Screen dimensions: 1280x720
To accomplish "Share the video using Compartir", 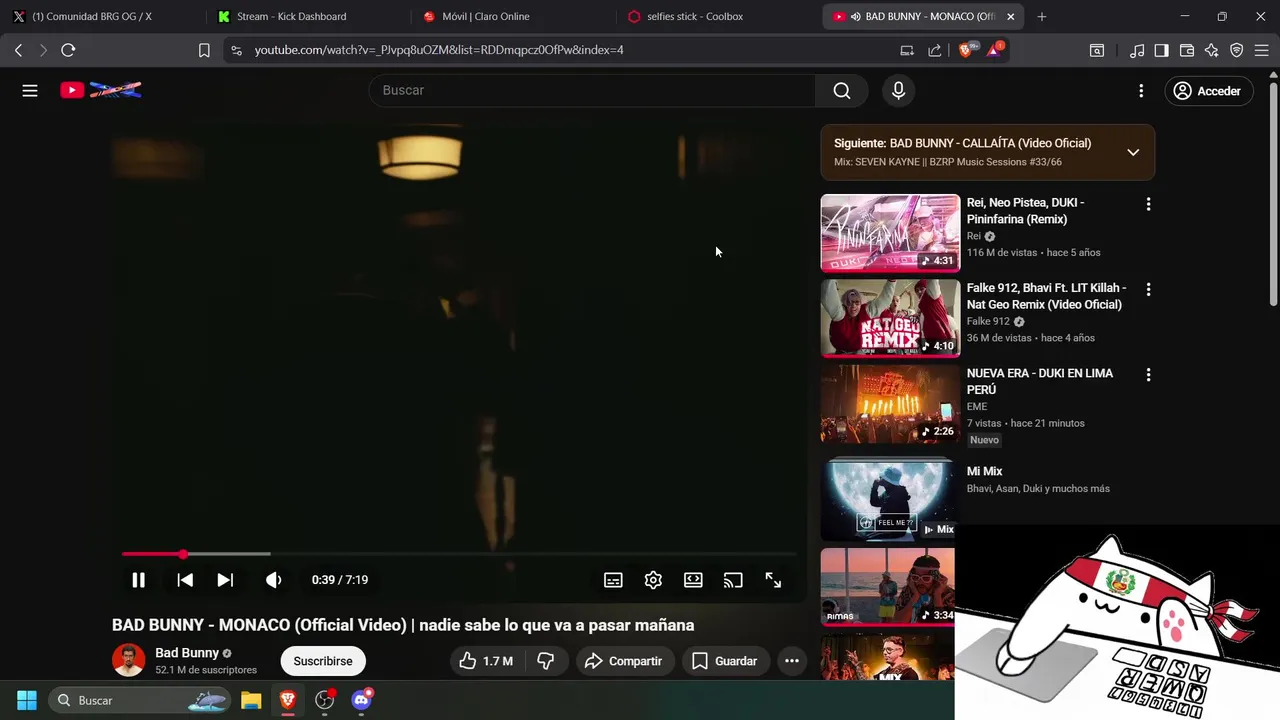I will [624, 661].
